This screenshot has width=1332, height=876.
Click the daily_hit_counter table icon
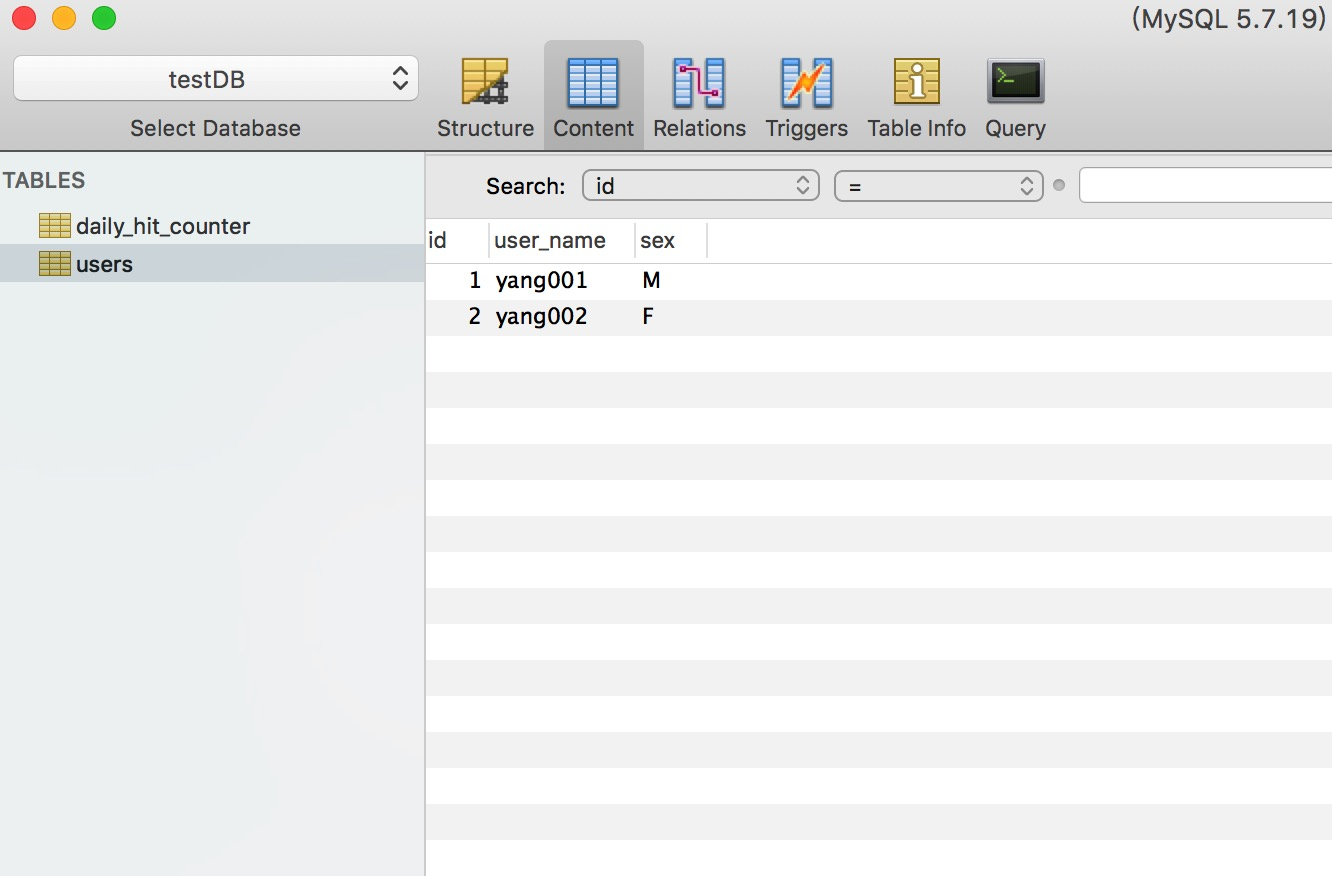coord(55,226)
